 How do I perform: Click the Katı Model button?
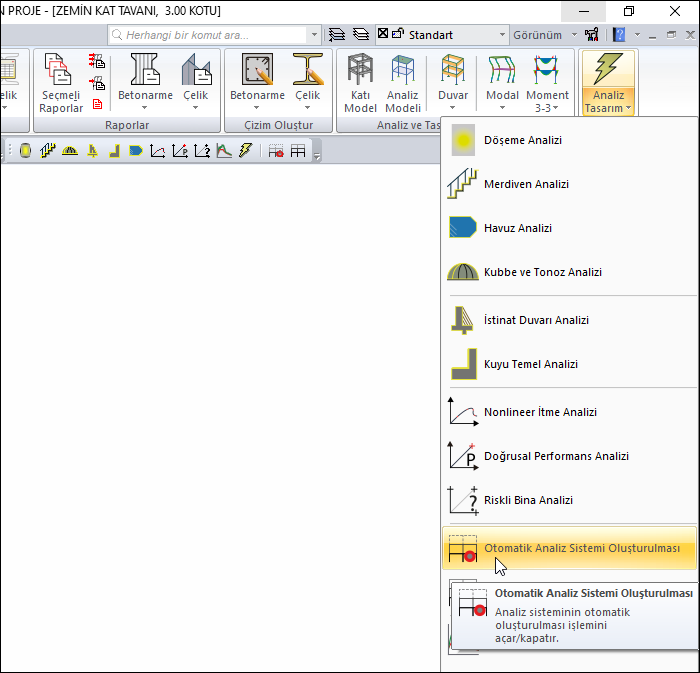[x=360, y=82]
